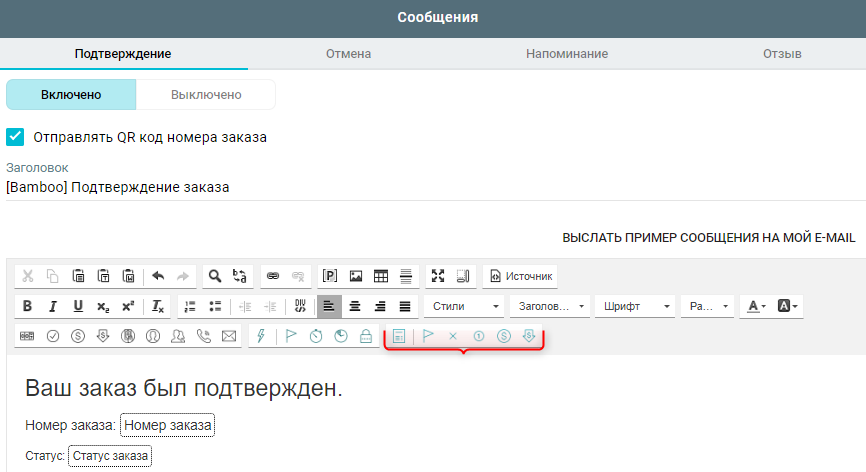The image size is (866, 472).
Task: Click the single person avatar icon
Action: 153,336
